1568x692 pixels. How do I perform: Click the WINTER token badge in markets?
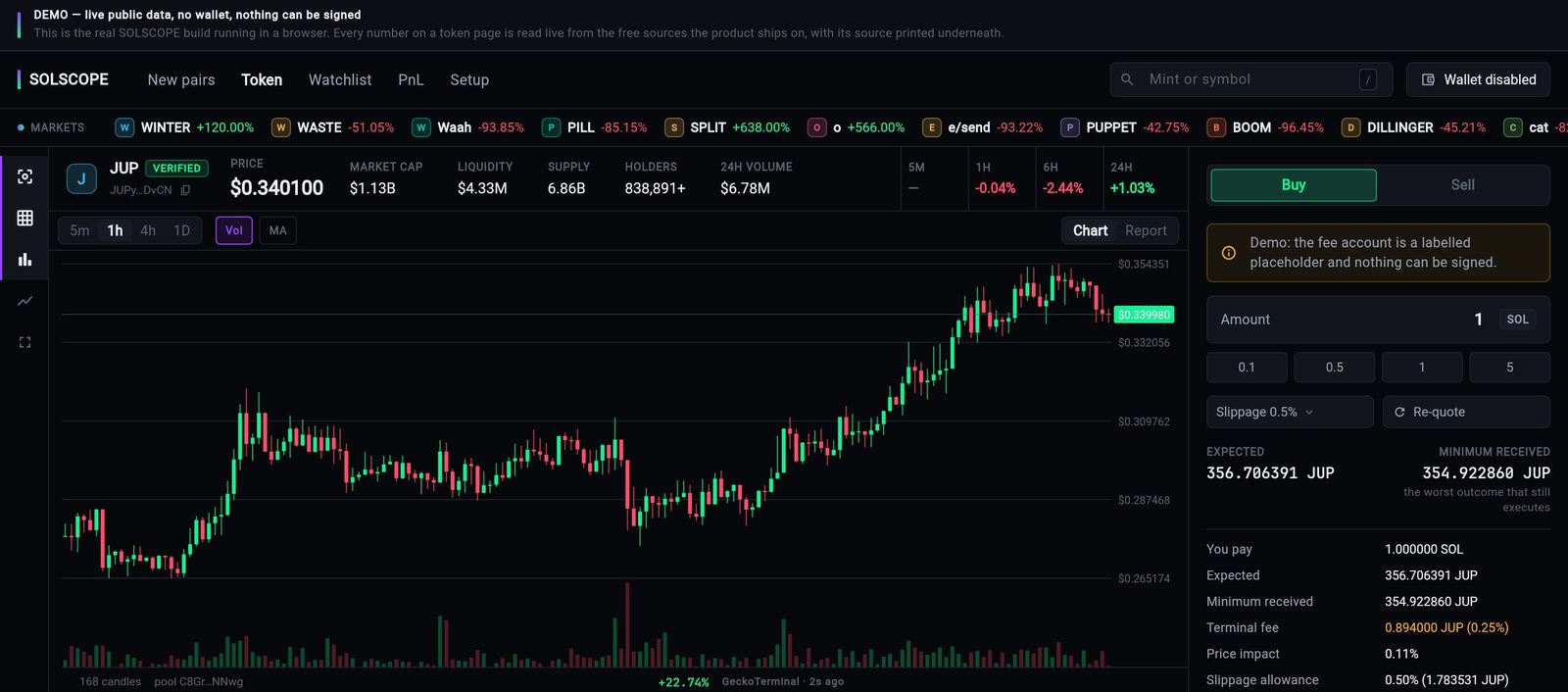click(x=124, y=127)
